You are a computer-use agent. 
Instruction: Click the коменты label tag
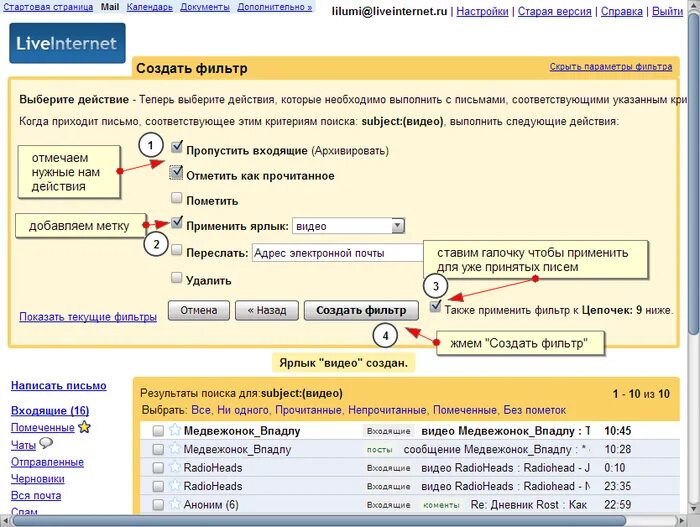coord(441,505)
